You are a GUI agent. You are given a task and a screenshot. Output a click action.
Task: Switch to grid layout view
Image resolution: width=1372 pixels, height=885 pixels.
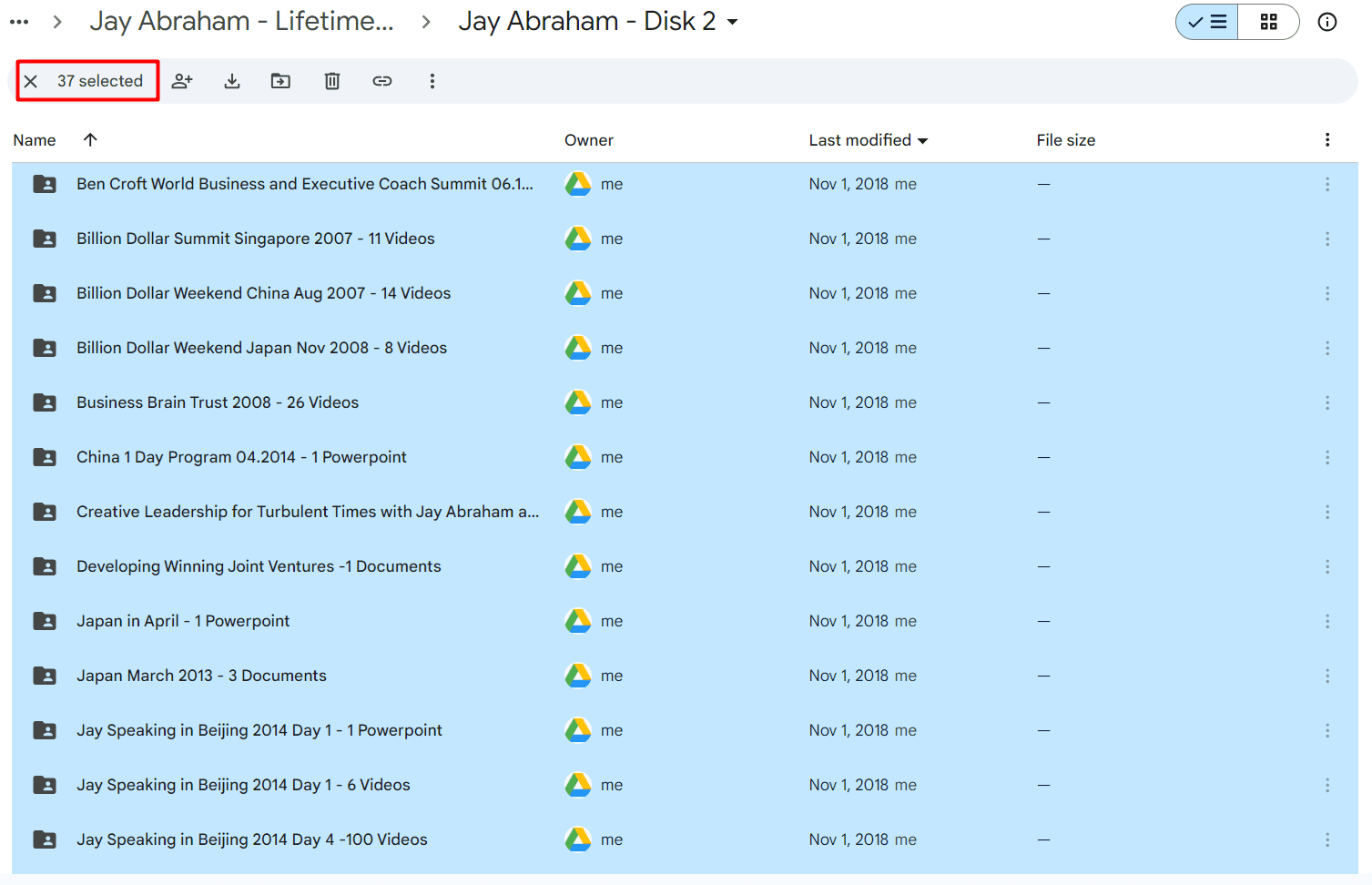(1268, 22)
